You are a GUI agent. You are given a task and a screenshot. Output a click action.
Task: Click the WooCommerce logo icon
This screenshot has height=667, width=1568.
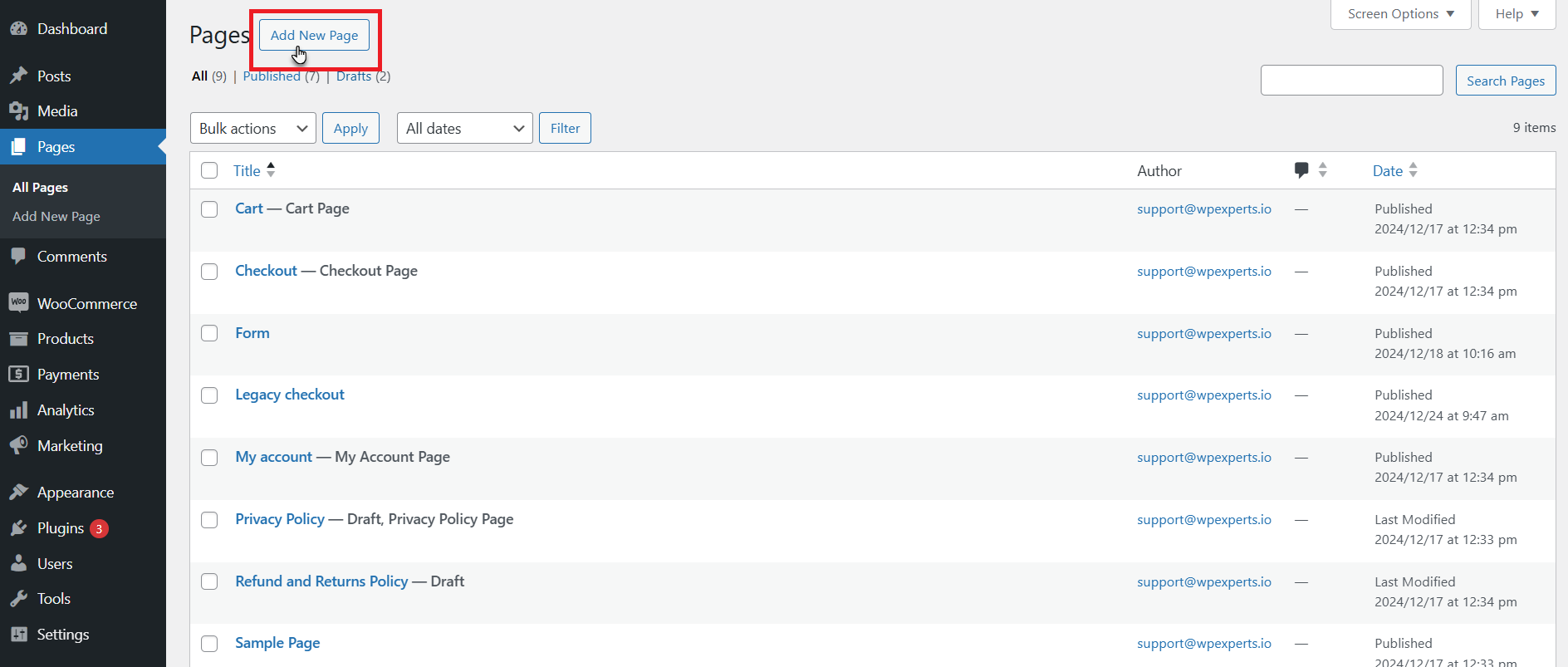click(18, 303)
